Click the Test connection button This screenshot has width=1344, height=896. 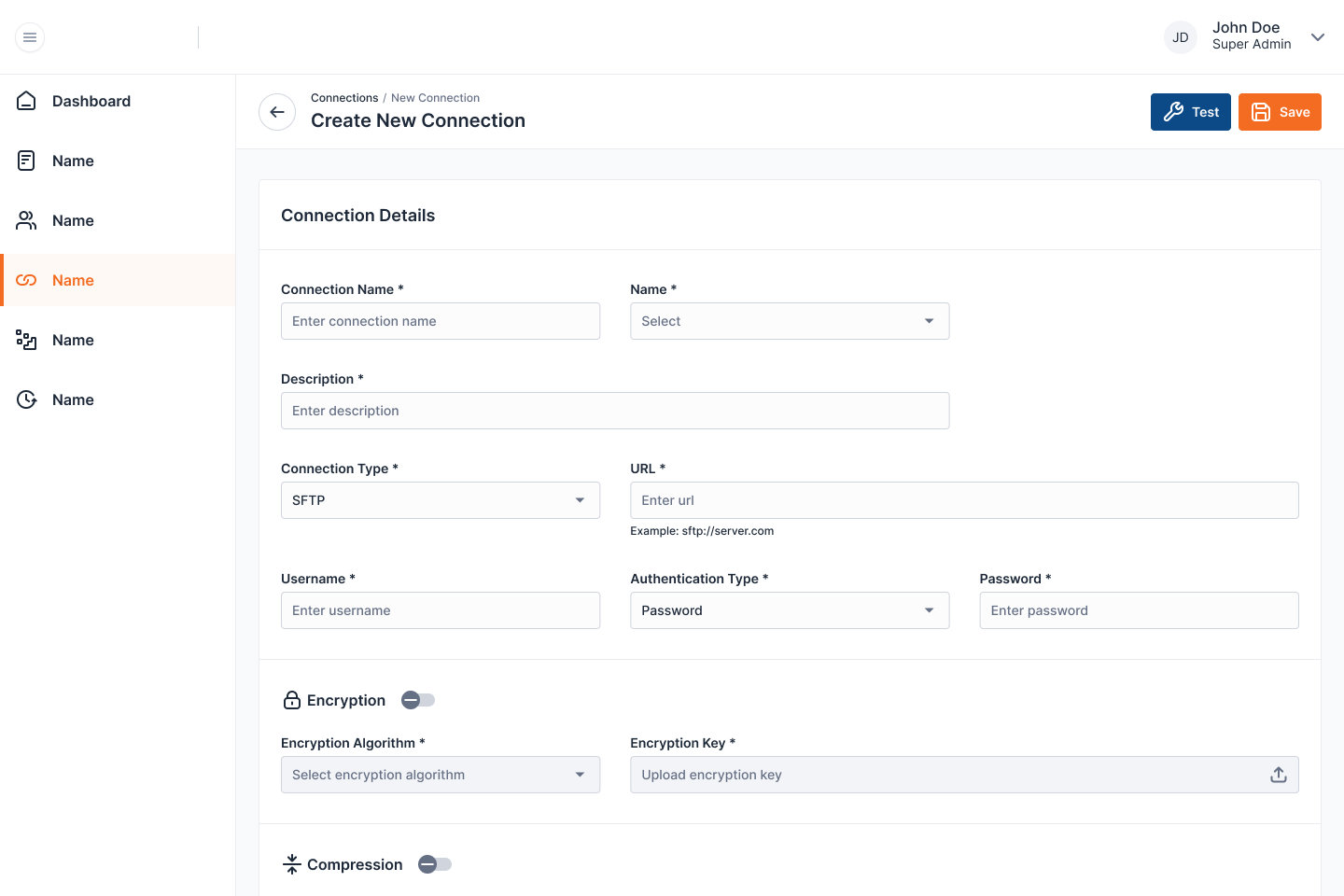coord(1191,112)
